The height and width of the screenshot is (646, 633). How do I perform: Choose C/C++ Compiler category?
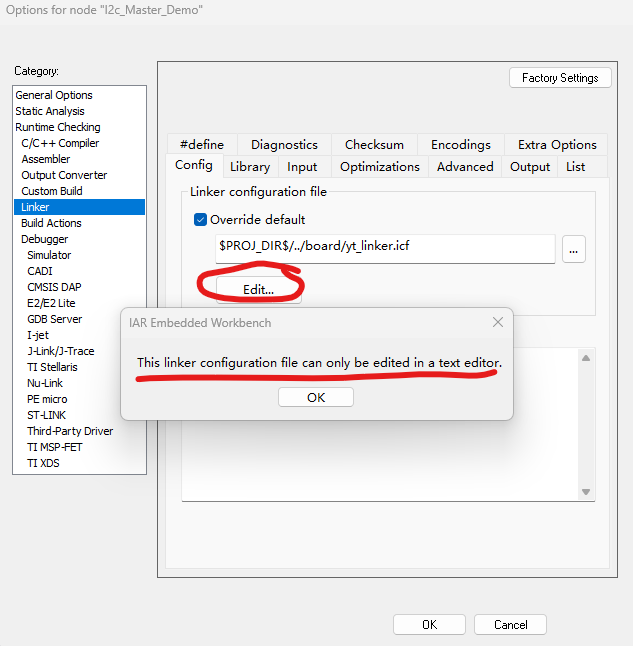click(60, 143)
